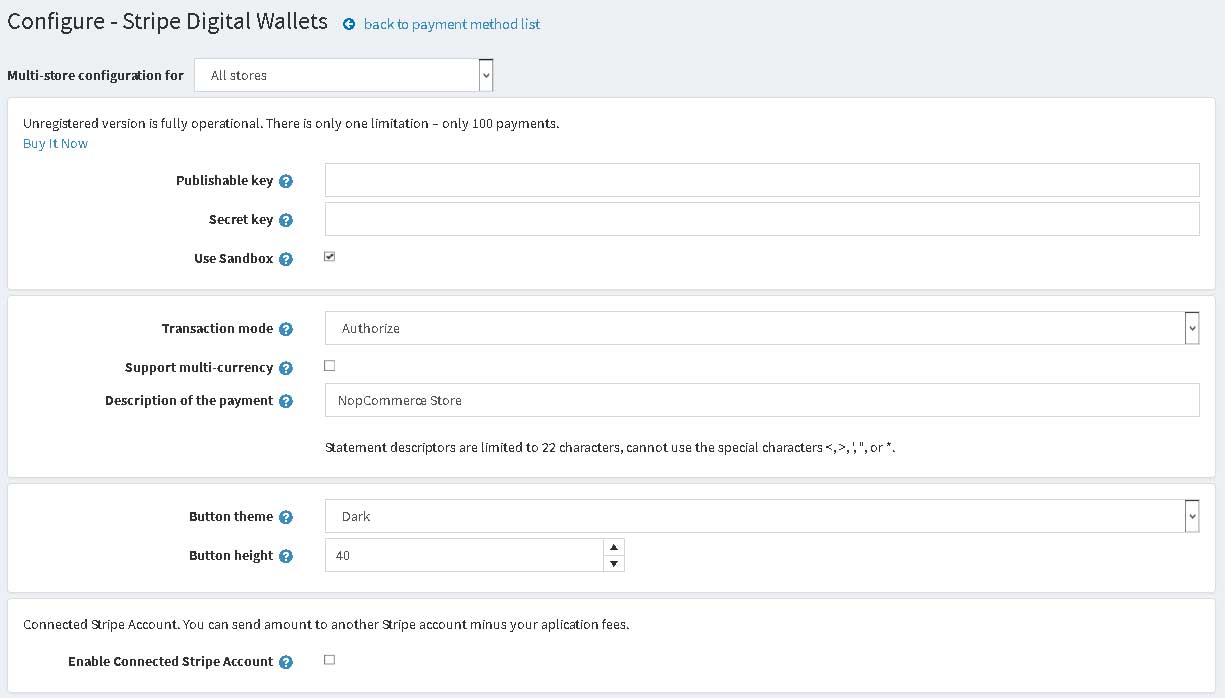Follow back to payment method list link
Image resolution: width=1225 pixels, height=698 pixels.
(x=452, y=24)
